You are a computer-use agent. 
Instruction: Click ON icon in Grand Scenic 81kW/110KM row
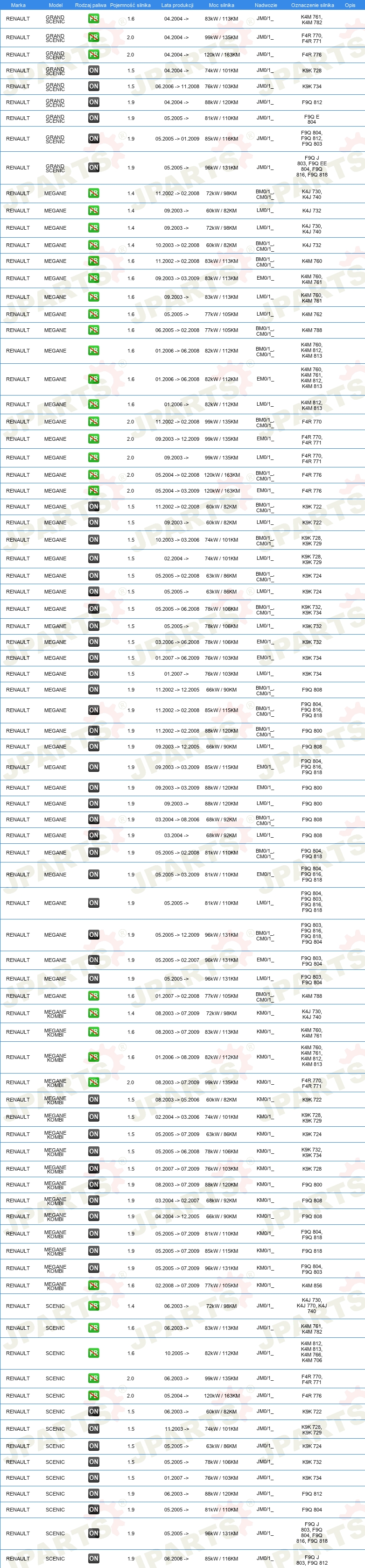point(93,118)
